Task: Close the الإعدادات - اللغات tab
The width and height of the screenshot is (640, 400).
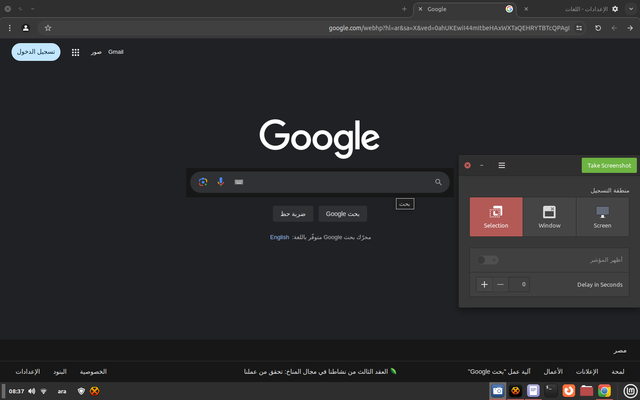Action: [x=526, y=9]
